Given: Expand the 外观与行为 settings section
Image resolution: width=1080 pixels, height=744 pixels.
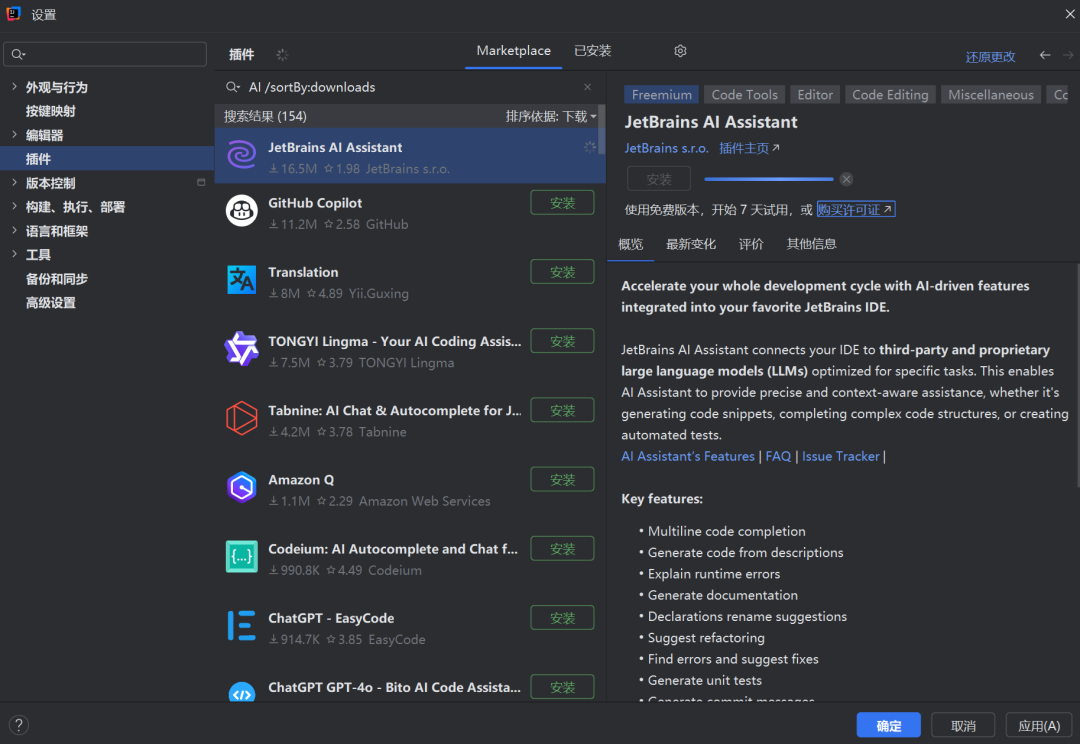Looking at the screenshot, I should coord(14,87).
